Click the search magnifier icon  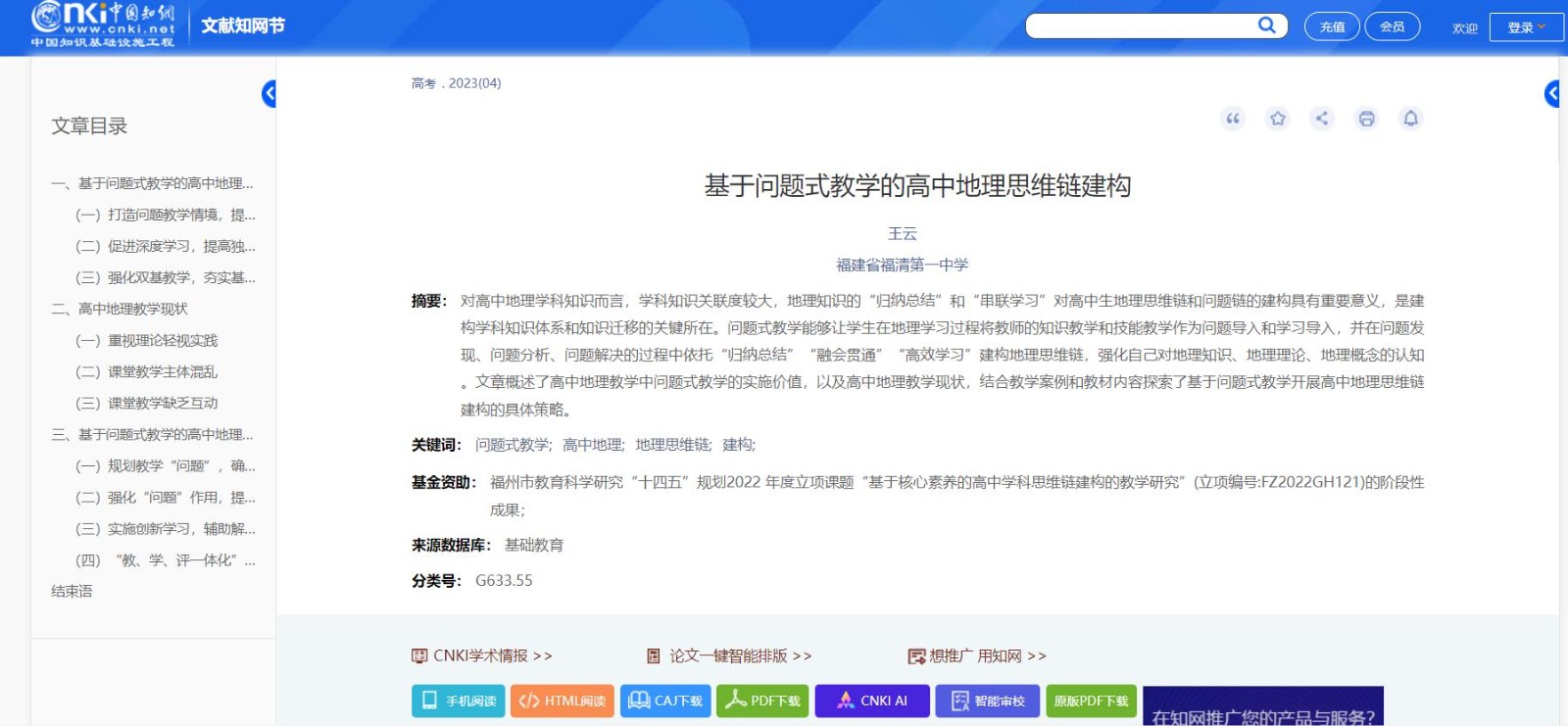click(x=1266, y=25)
